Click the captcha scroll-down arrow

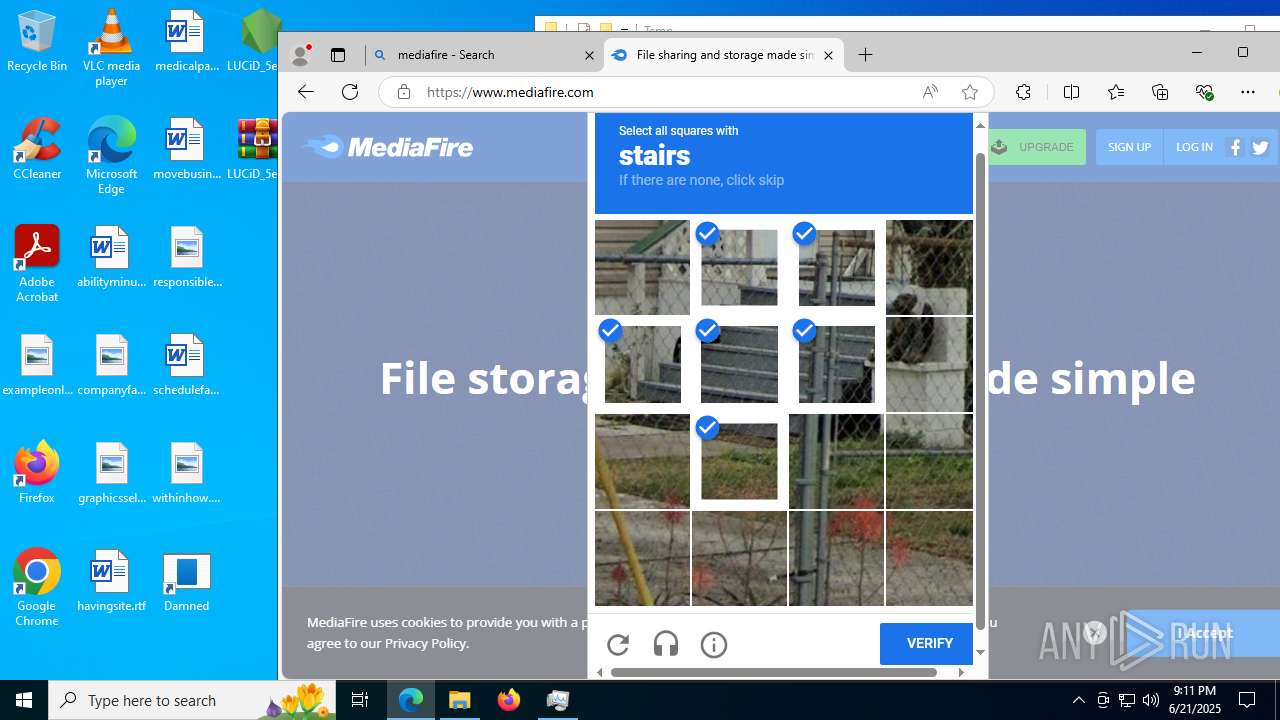coord(980,652)
